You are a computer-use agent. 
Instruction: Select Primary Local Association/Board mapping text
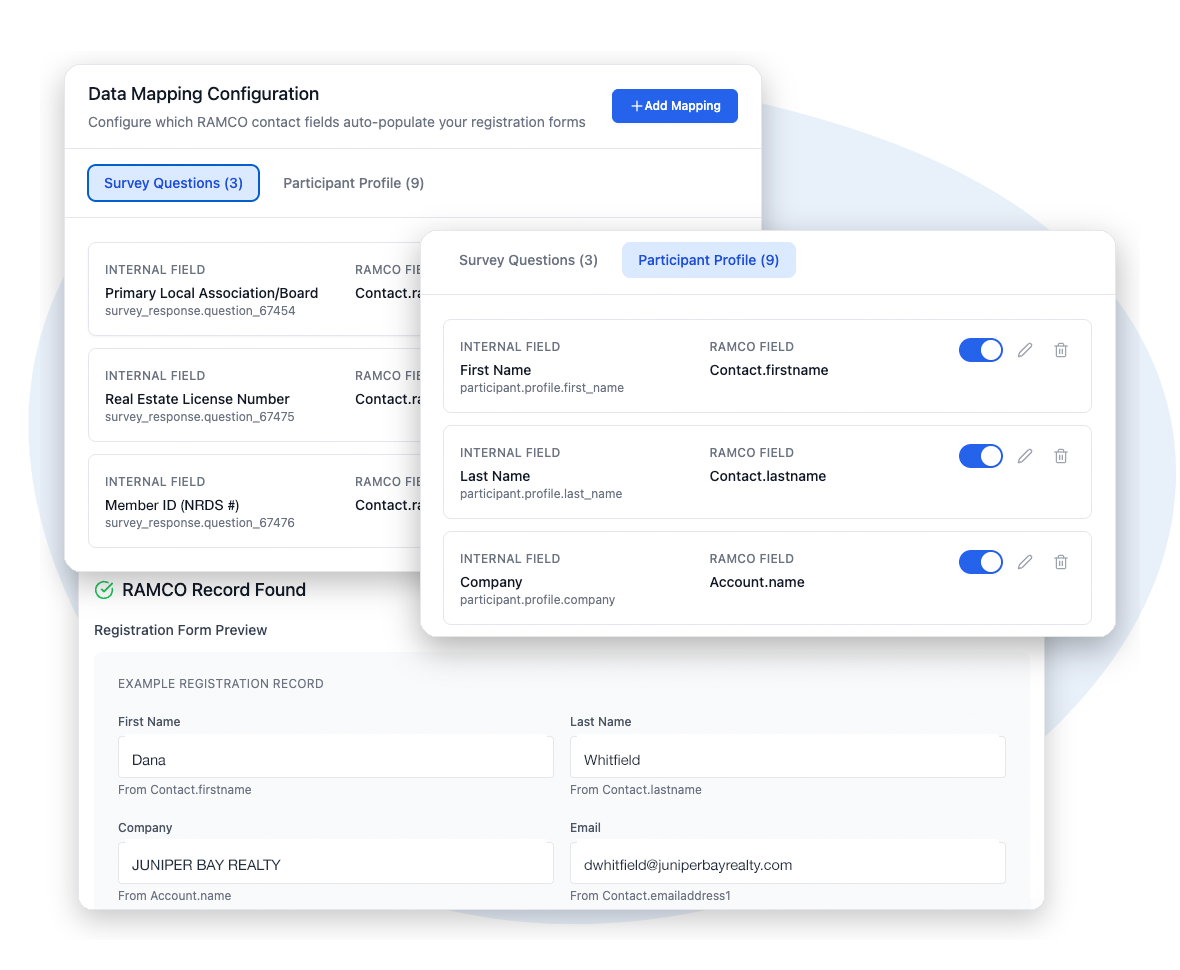click(211, 293)
